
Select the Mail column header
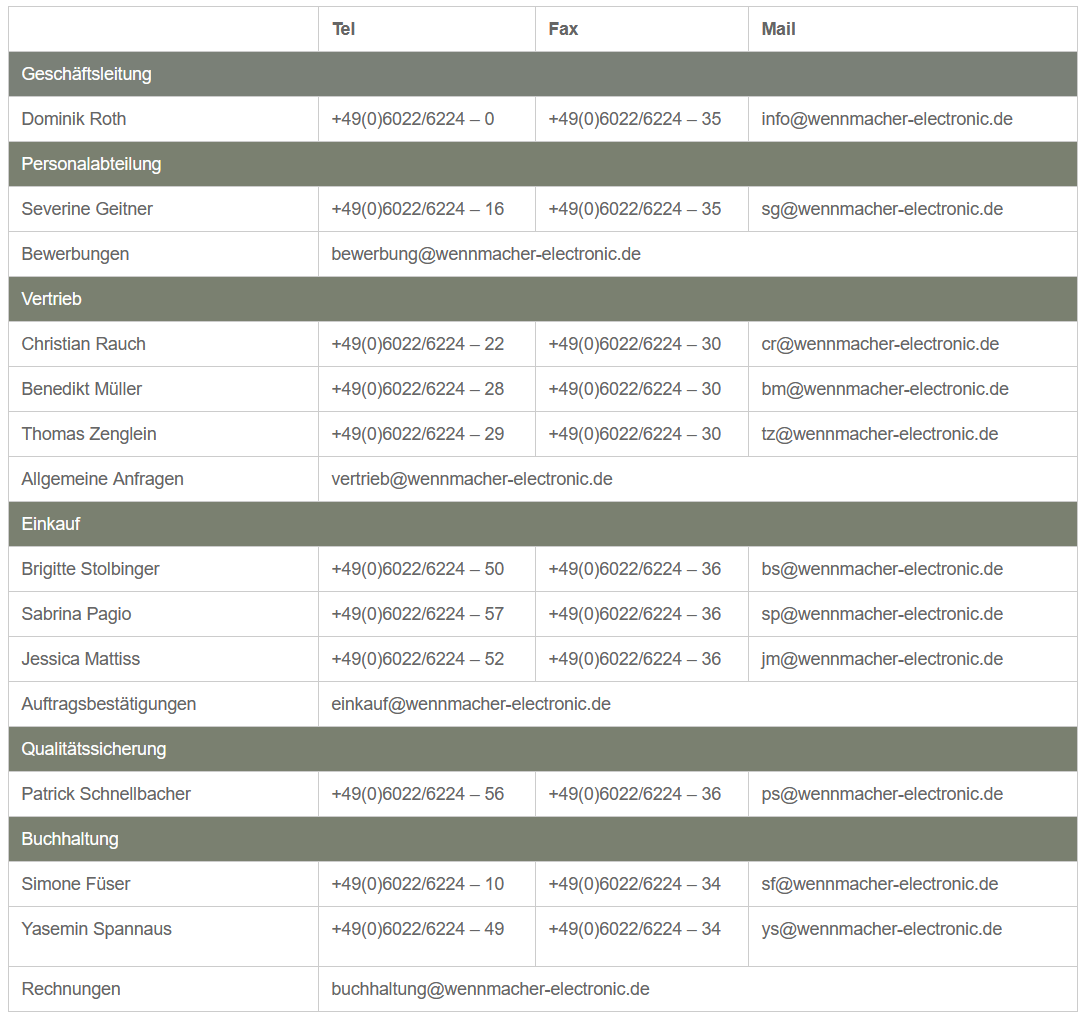coord(778,29)
